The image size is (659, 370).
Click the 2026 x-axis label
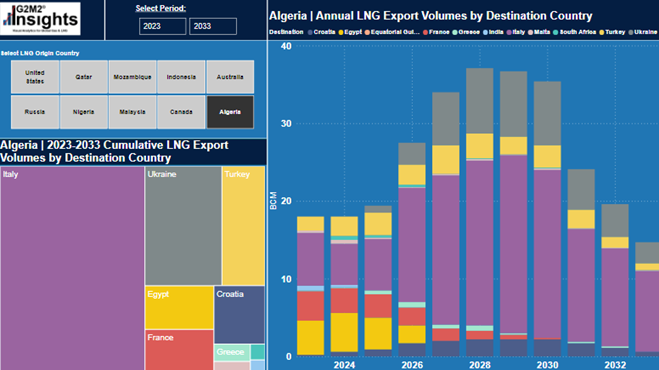(412, 365)
